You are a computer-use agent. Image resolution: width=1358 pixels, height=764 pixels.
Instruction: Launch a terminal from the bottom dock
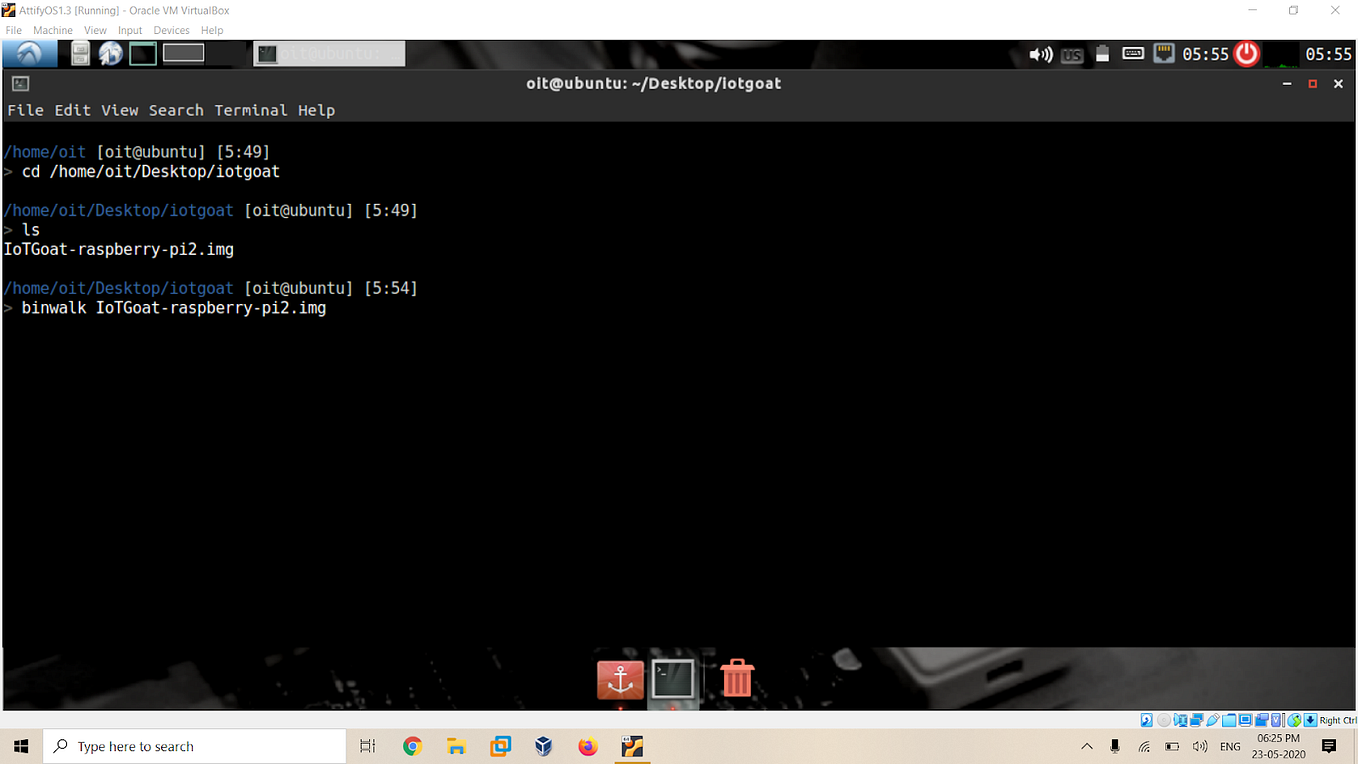pyautogui.click(x=674, y=679)
